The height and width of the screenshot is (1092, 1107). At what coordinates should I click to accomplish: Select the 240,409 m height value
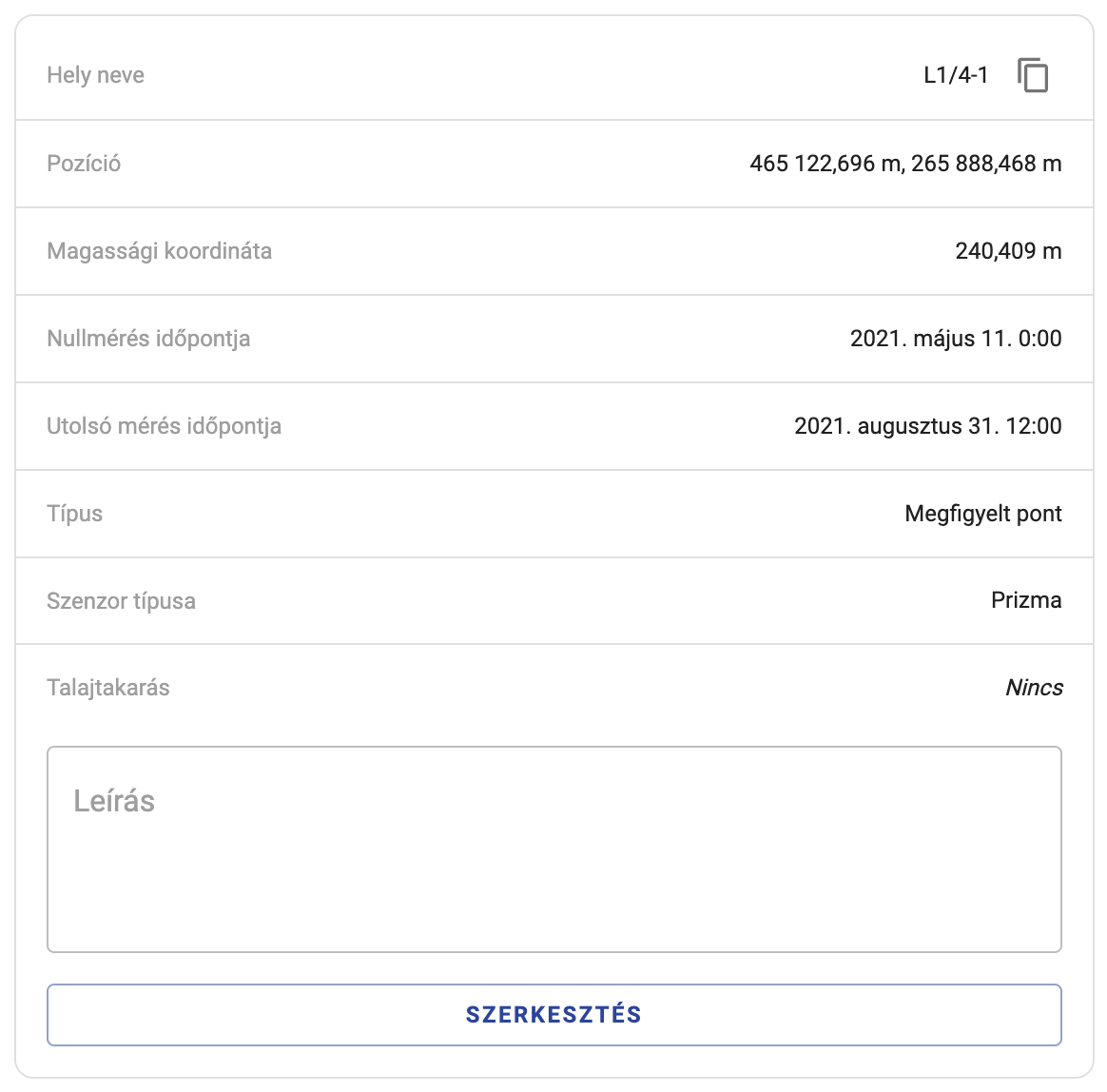[1008, 251]
